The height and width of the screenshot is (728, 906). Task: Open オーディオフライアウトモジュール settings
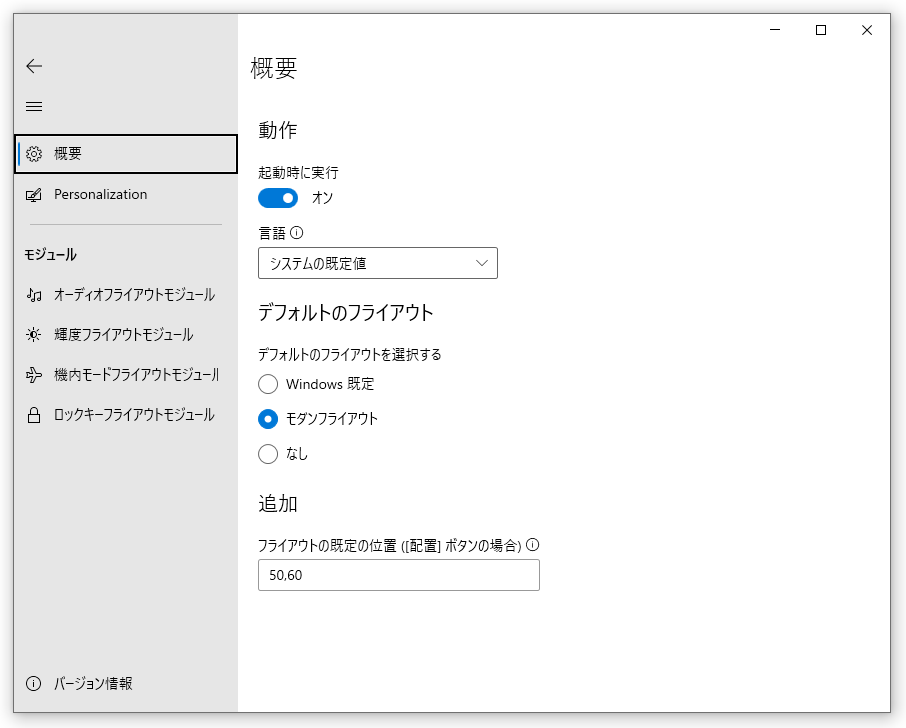[x=126, y=295]
